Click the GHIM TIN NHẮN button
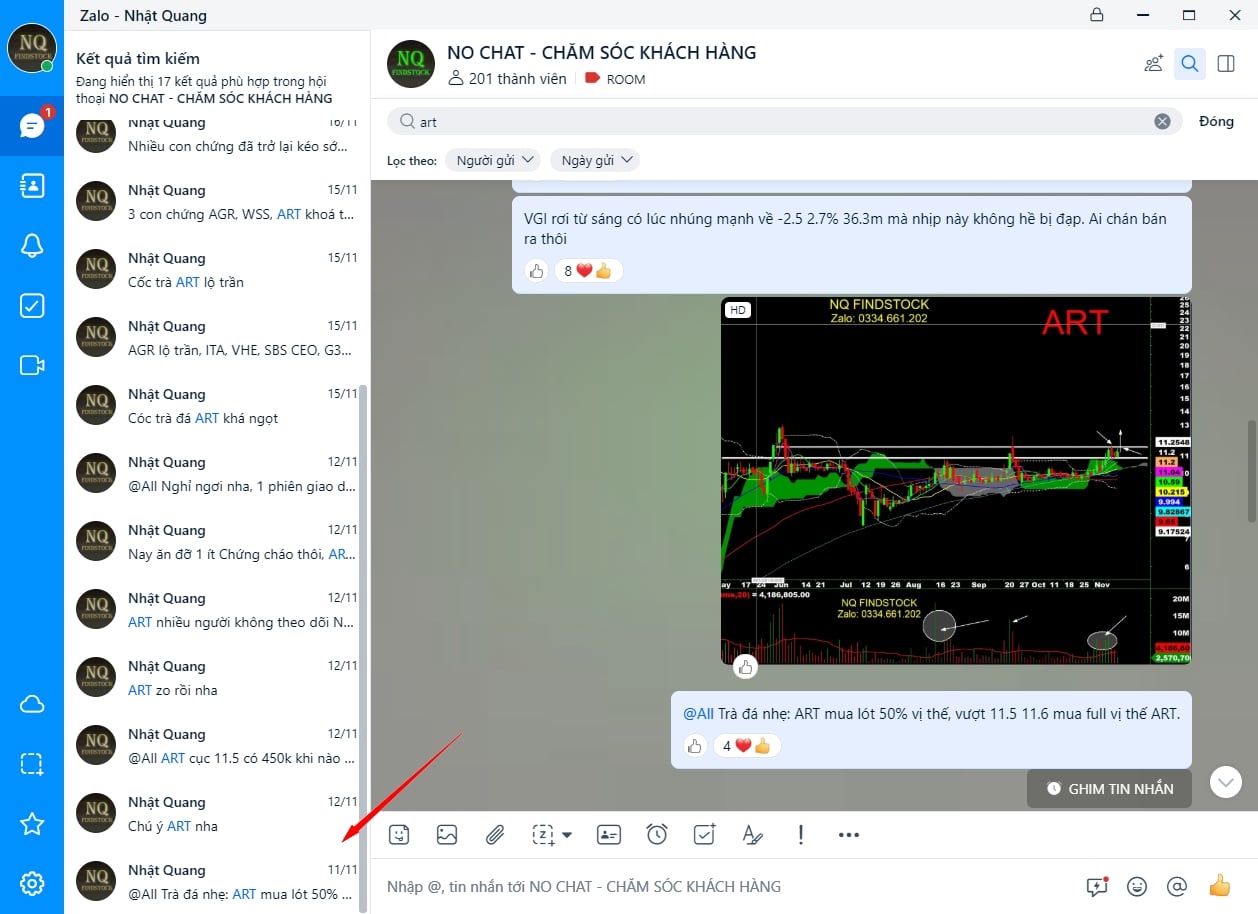Image resolution: width=1258 pixels, height=914 pixels. (1109, 788)
